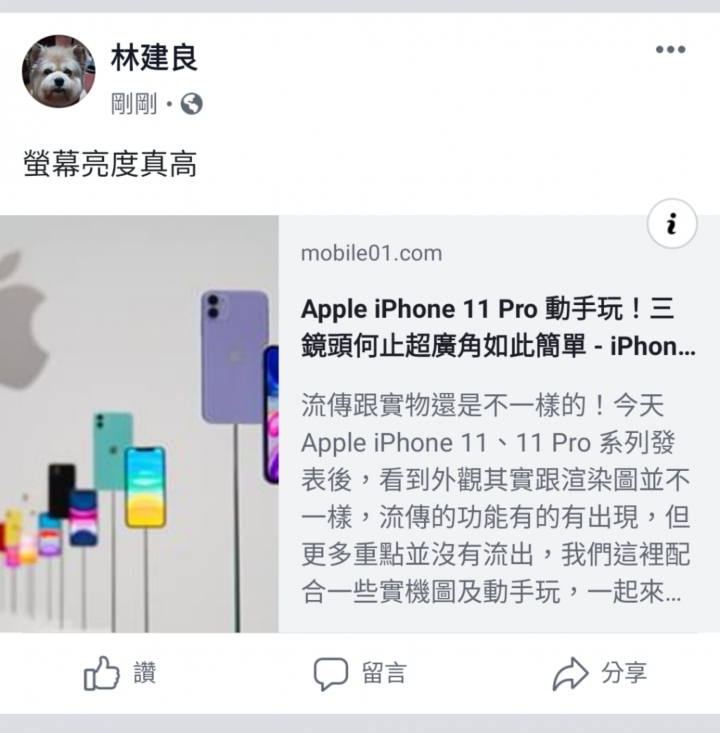Tap the share arrow icon
Screen dimensions: 720x733
click(570, 674)
